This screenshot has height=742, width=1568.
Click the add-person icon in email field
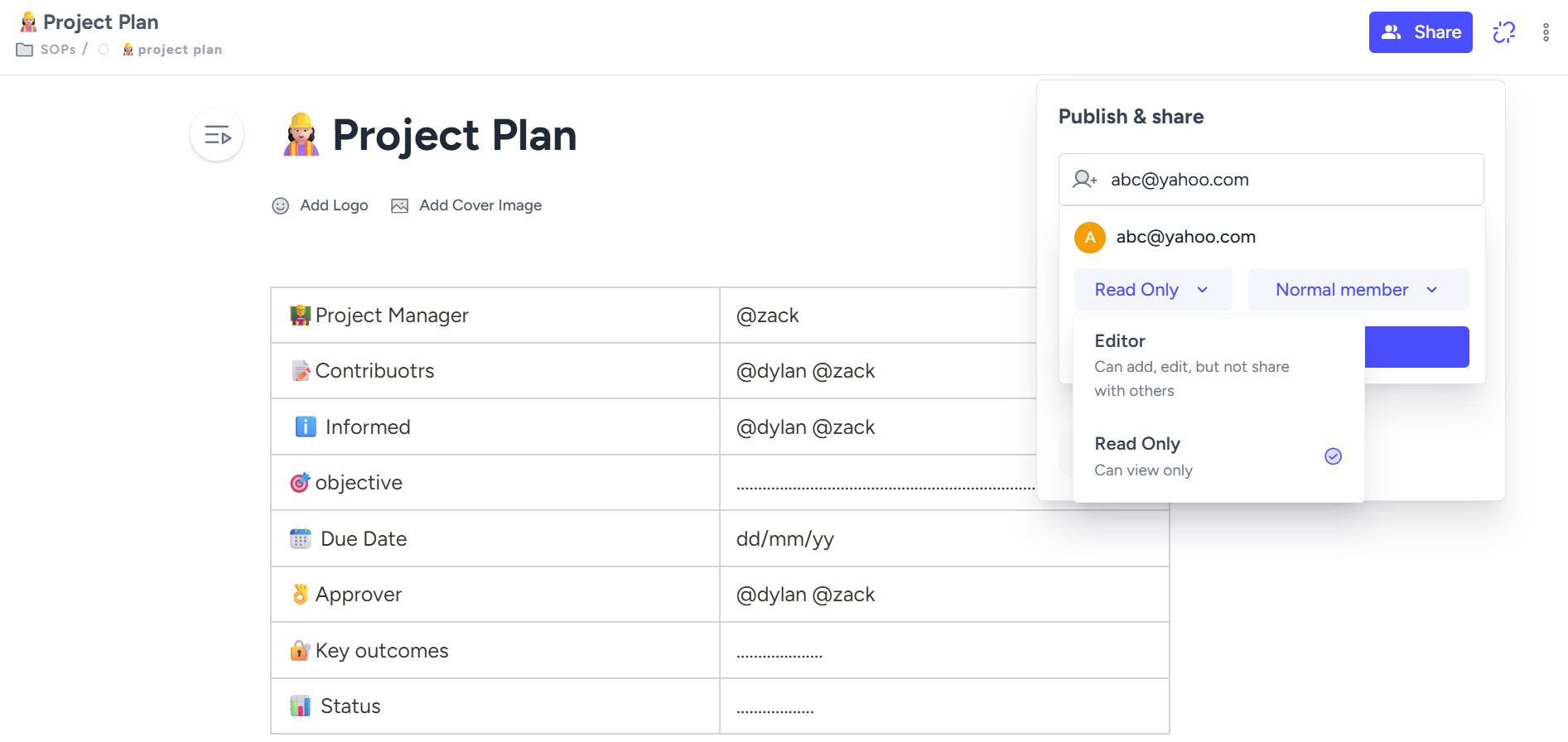click(x=1084, y=179)
